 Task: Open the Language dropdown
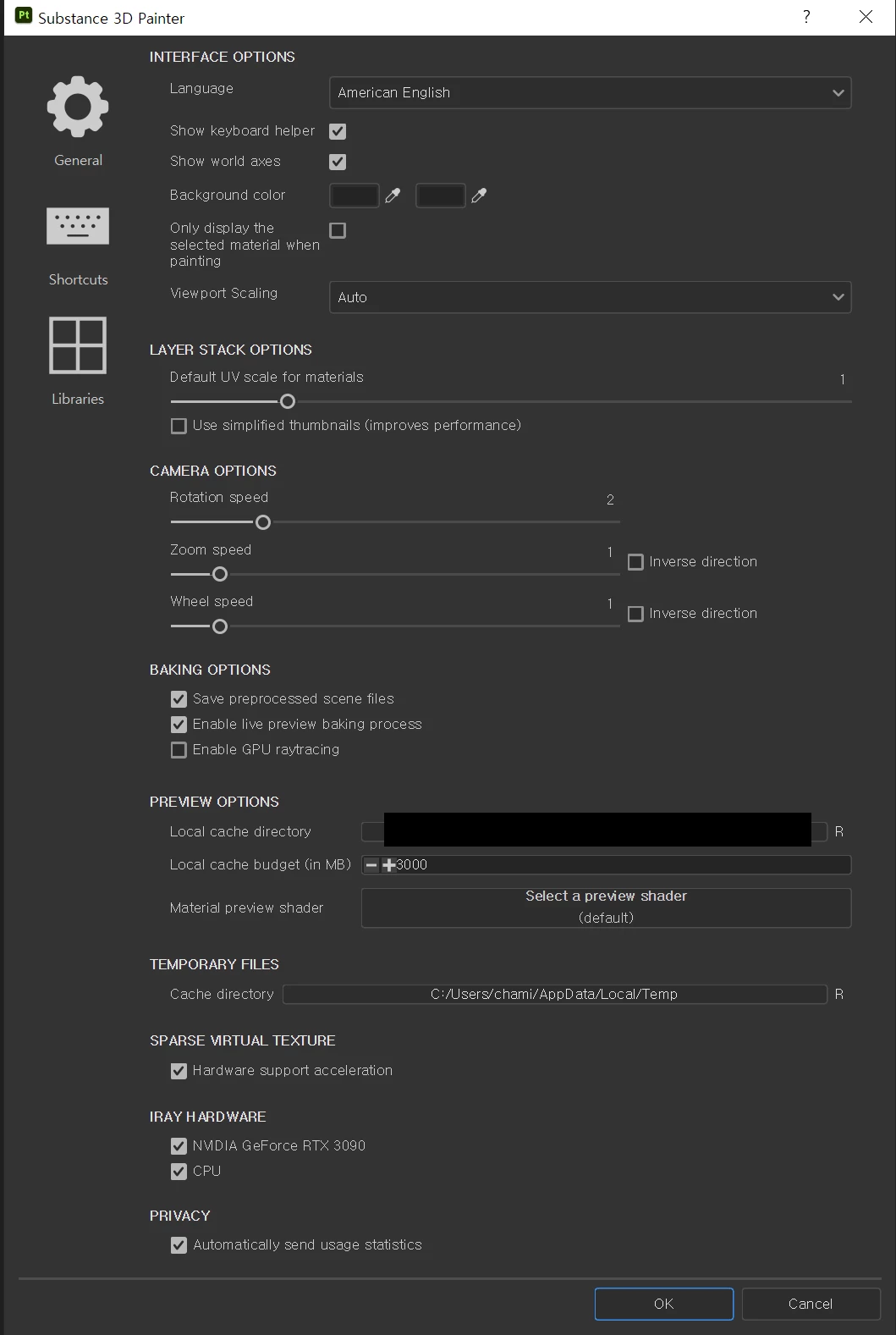click(x=590, y=93)
